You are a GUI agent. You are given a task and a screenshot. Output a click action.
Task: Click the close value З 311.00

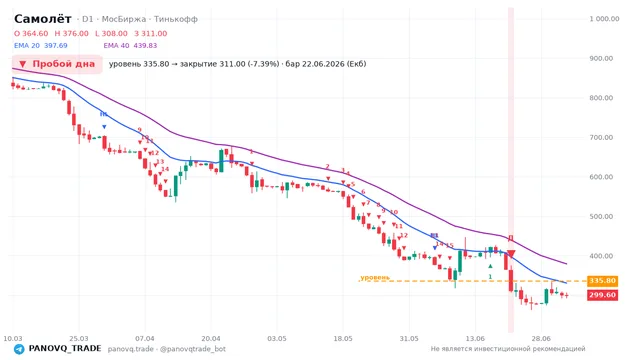pyautogui.click(x=151, y=33)
